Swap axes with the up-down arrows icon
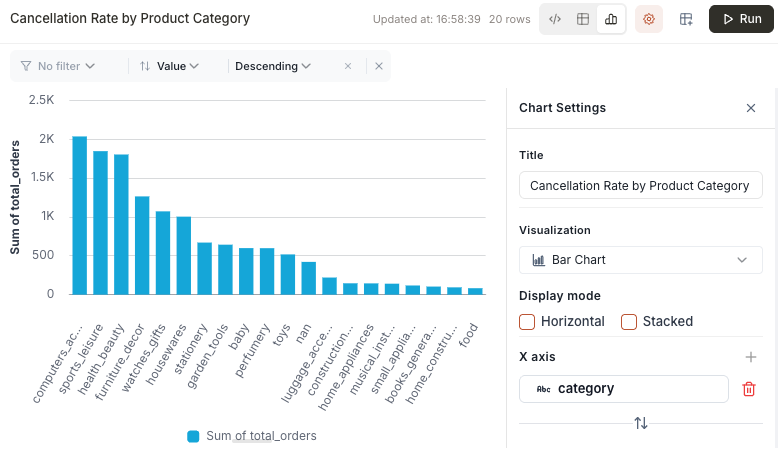This screenshot has height=457, width=778. [641, 423]
